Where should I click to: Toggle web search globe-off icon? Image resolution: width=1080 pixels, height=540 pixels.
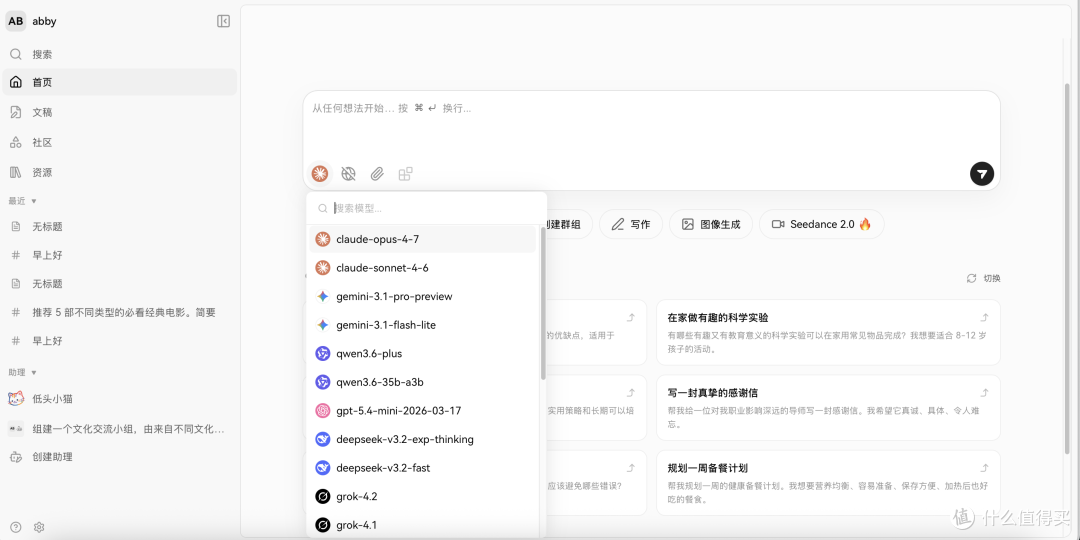(349, 174)
